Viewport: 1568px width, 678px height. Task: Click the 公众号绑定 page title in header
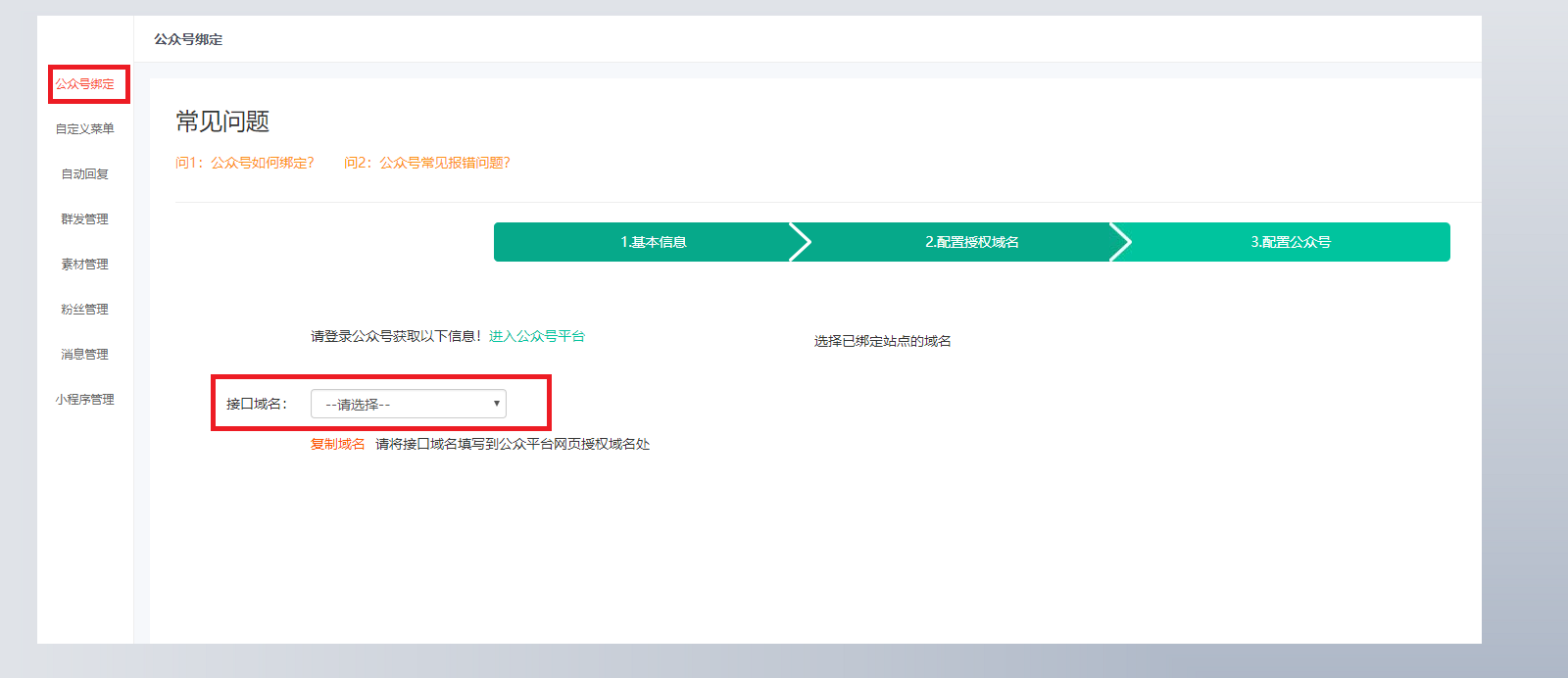[x=188, y=39]
